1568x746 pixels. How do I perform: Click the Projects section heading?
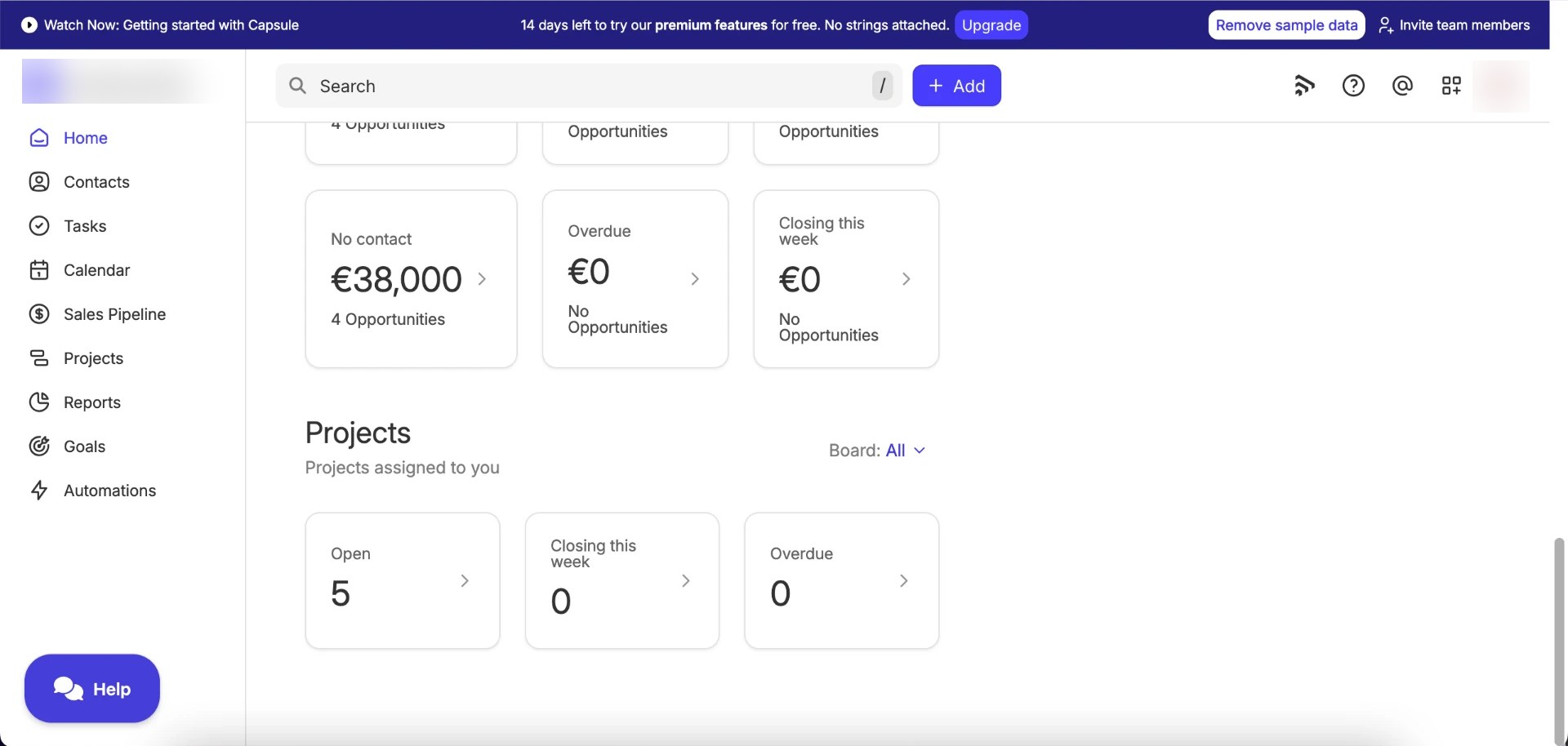click(358, 433)
